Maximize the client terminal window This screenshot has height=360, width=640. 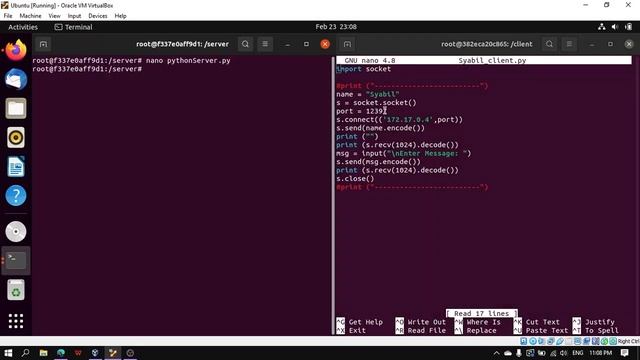(x=610, y=44)
